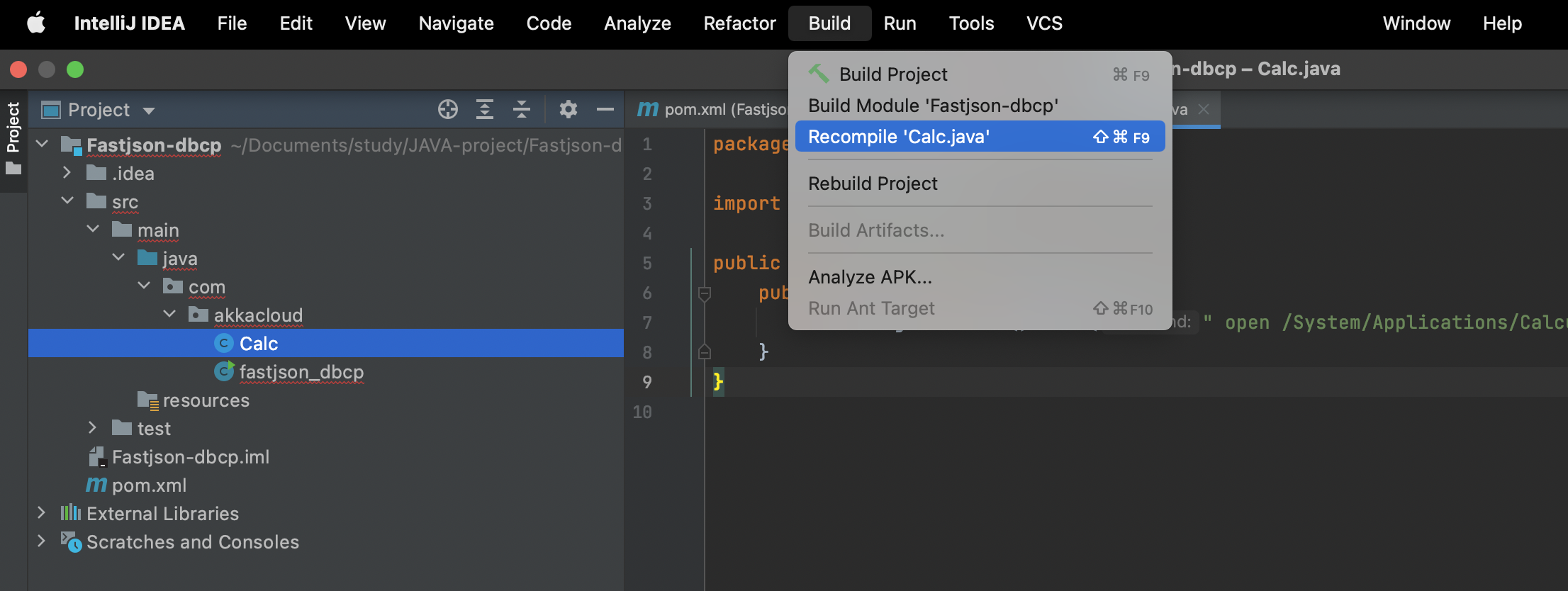Open the Navigate menu
The width and height of the screenshot is (1568, 591).
(456, 23)
